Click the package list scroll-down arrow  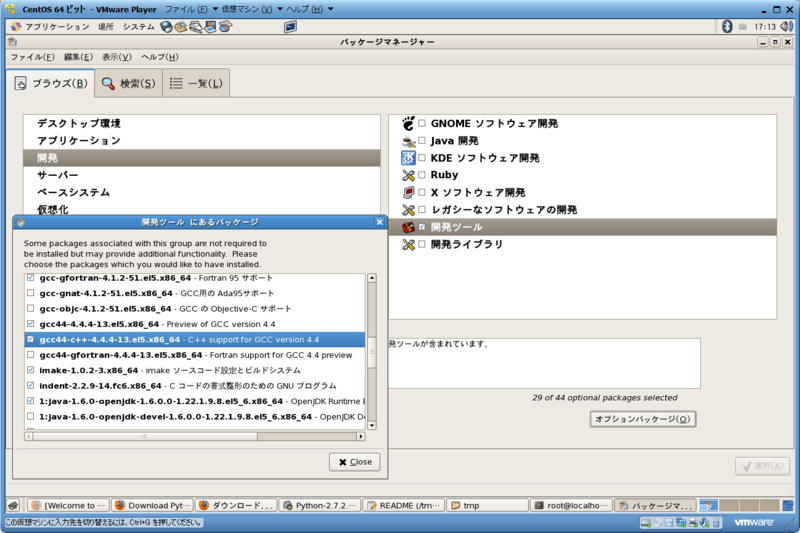tap(372, 425)
